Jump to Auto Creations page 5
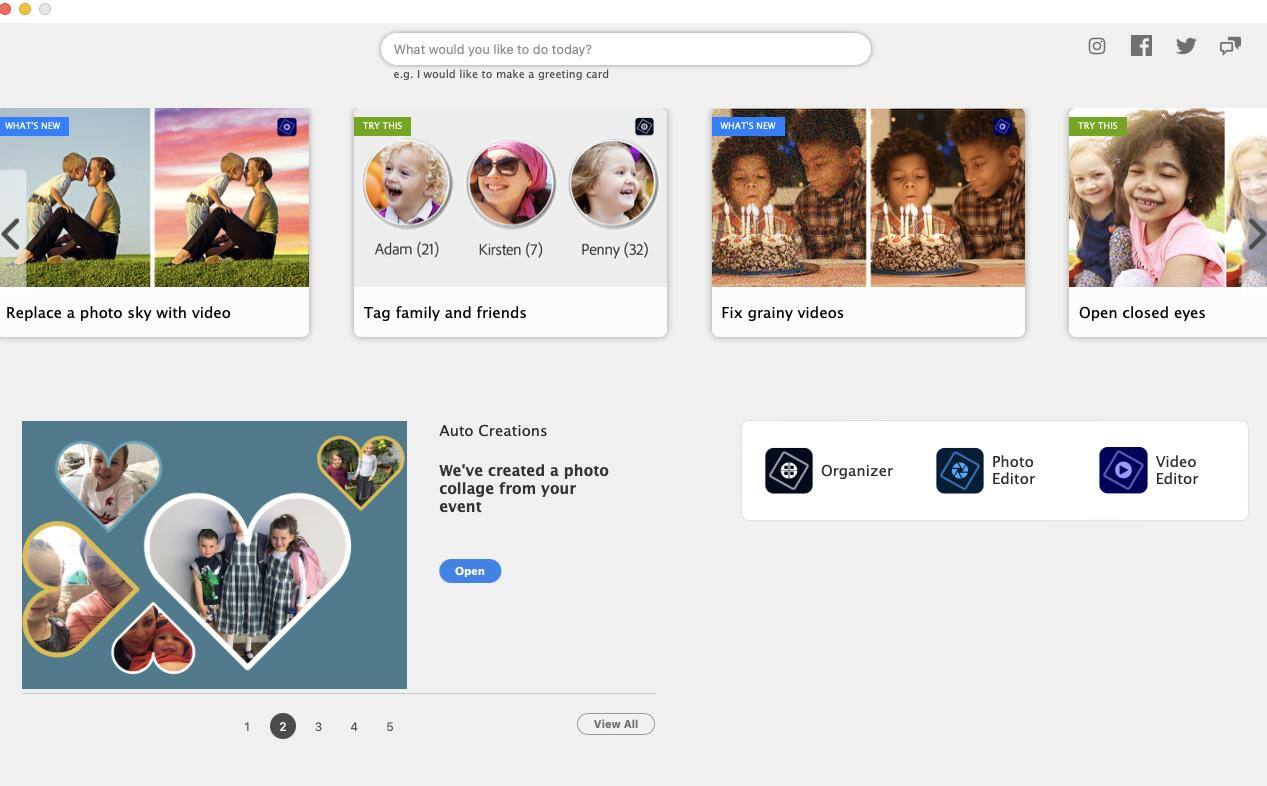Viewport: 1267px width, 786px height. tap(390, 727)
